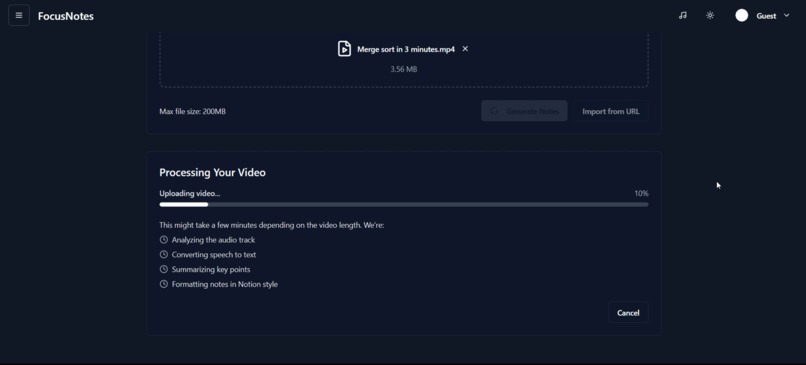
Task: Click the Summarizing key points line
Action: 211,269
